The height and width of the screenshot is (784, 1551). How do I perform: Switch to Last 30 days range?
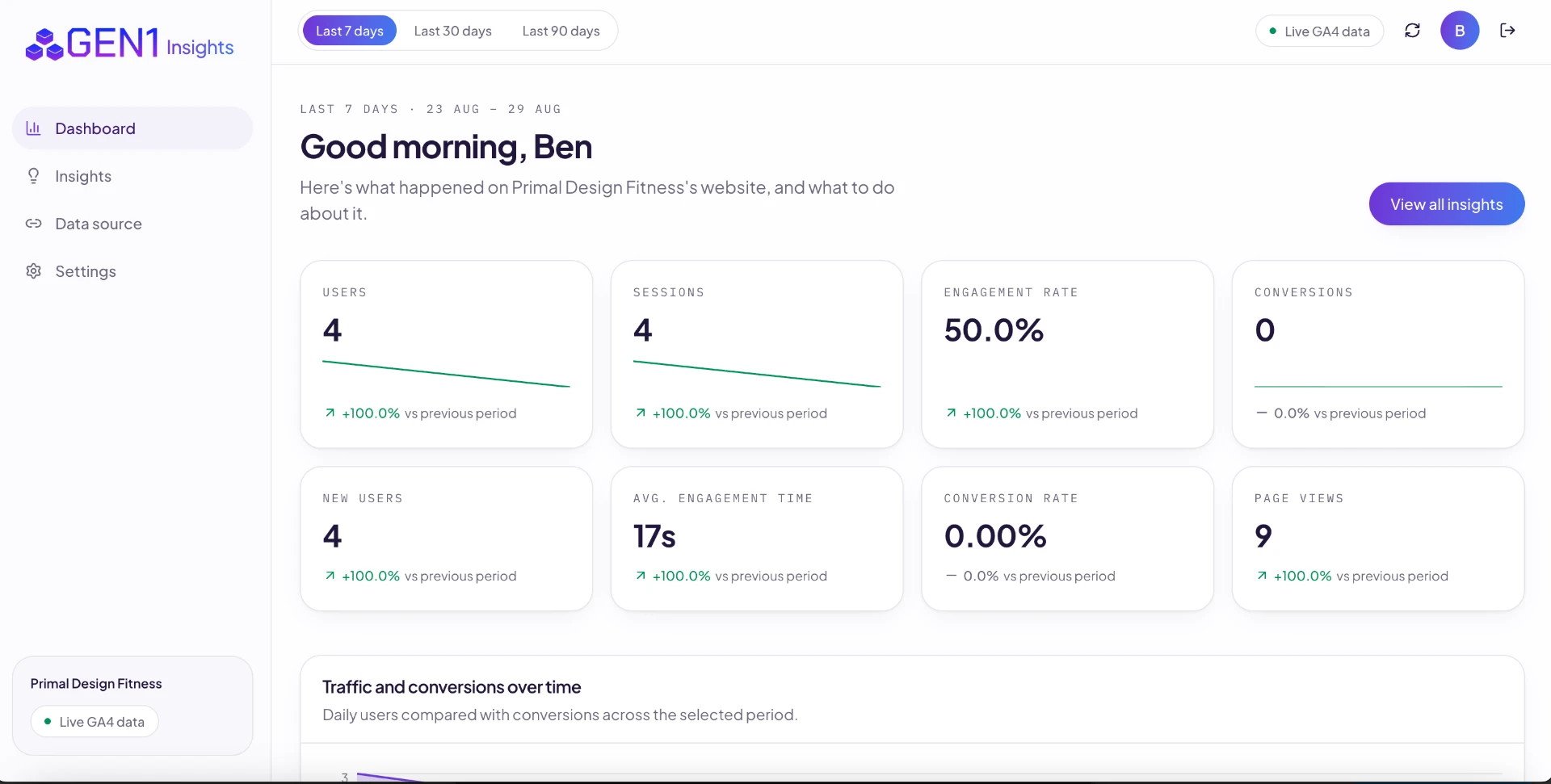(452, 31)
